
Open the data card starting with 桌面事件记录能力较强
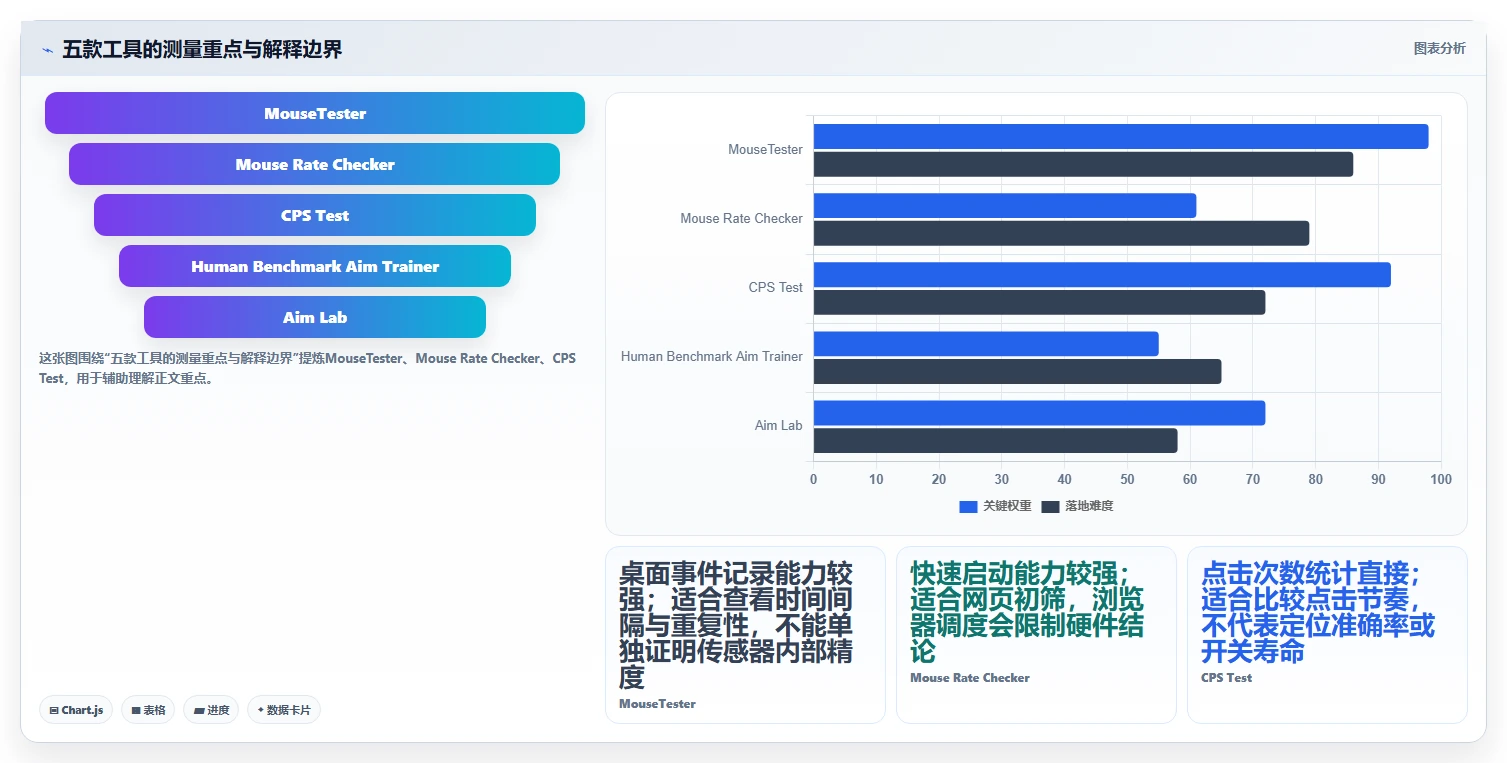click(745, 635)
